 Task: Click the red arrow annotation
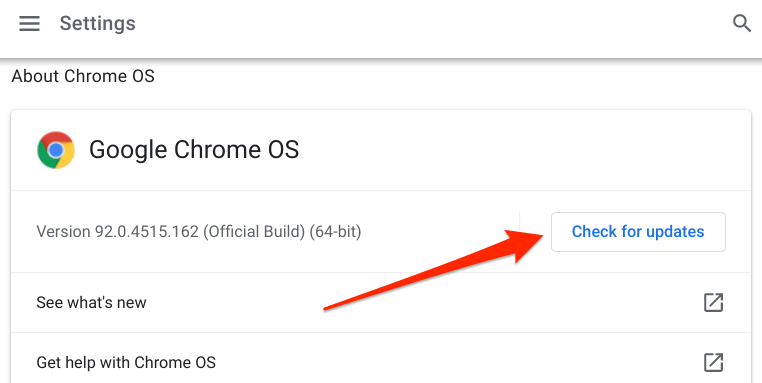coord(434,269)
